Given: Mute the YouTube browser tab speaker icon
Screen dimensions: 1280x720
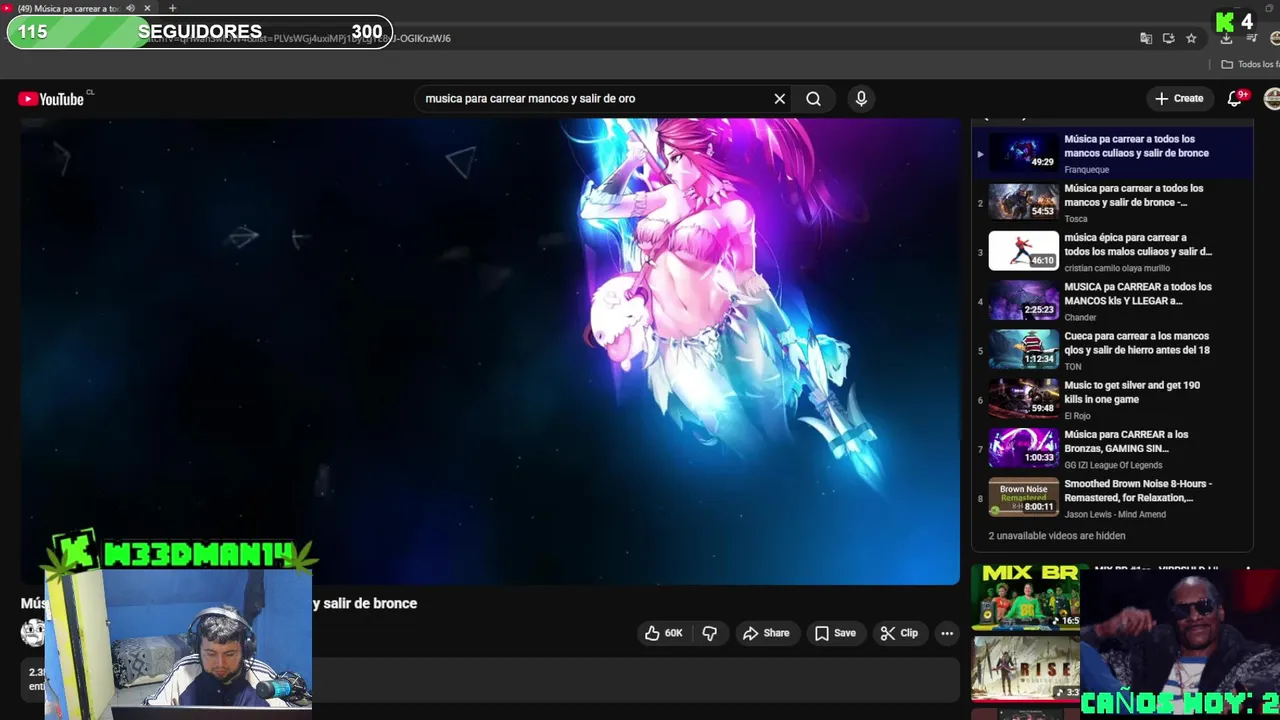Looking at the screenshot, I should coord(130,8).
